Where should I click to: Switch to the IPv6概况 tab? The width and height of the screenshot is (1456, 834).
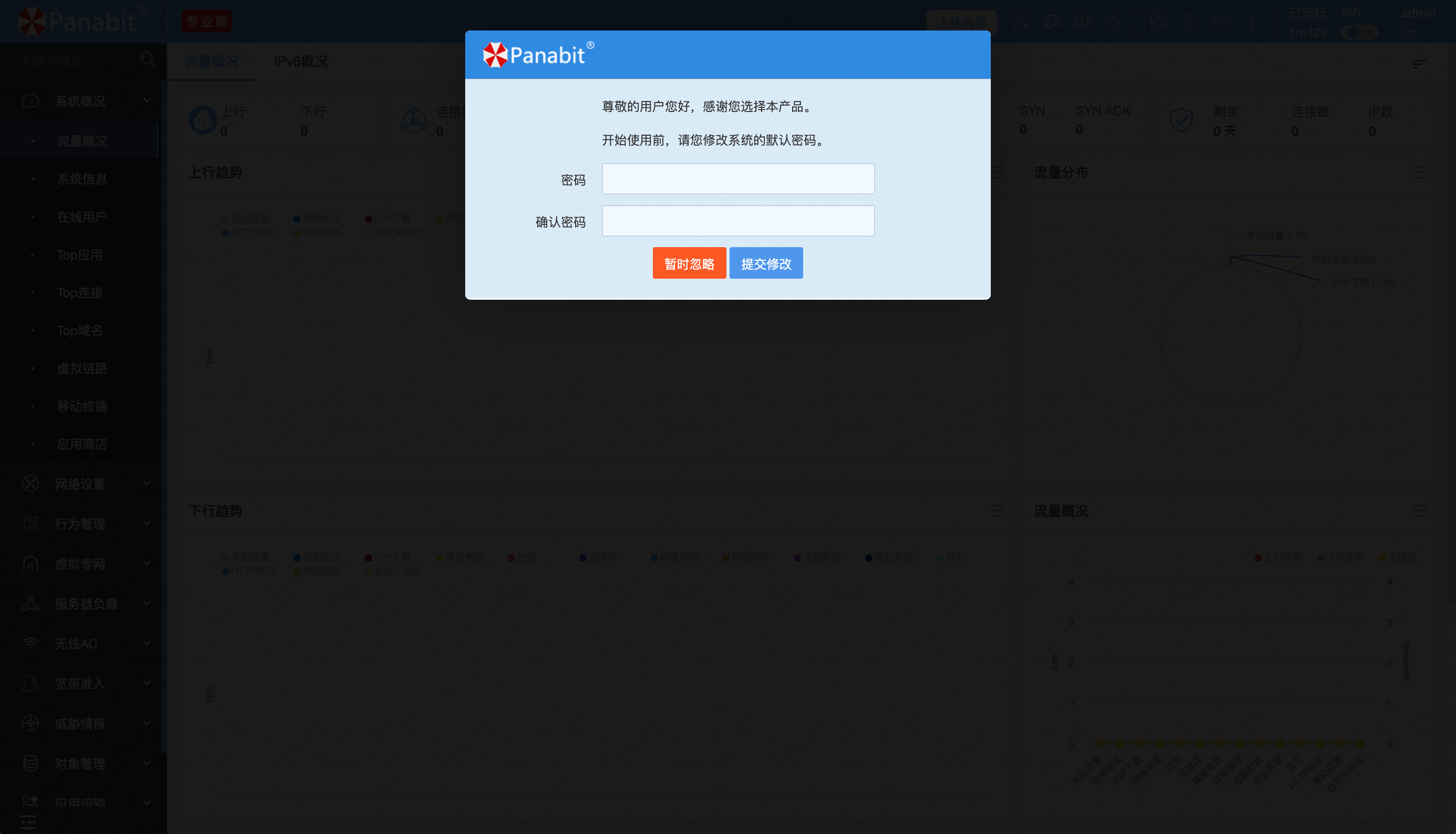[x=301, y=62]
